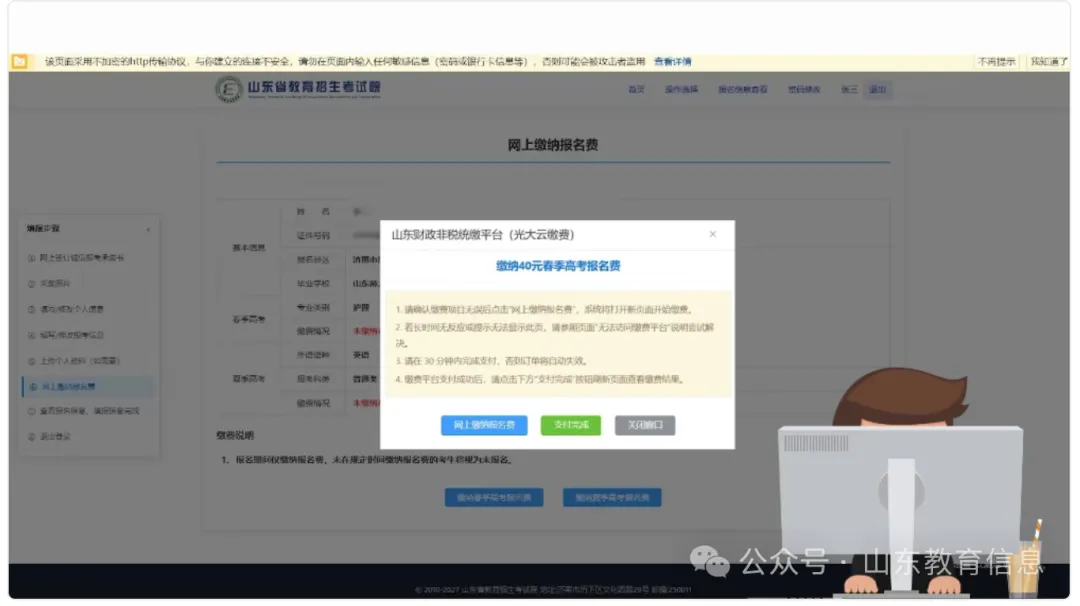Click the 缴费说明 heading below the table
Image resolution: width=1080 pixels, height=606 pixels.
[235, 435]
